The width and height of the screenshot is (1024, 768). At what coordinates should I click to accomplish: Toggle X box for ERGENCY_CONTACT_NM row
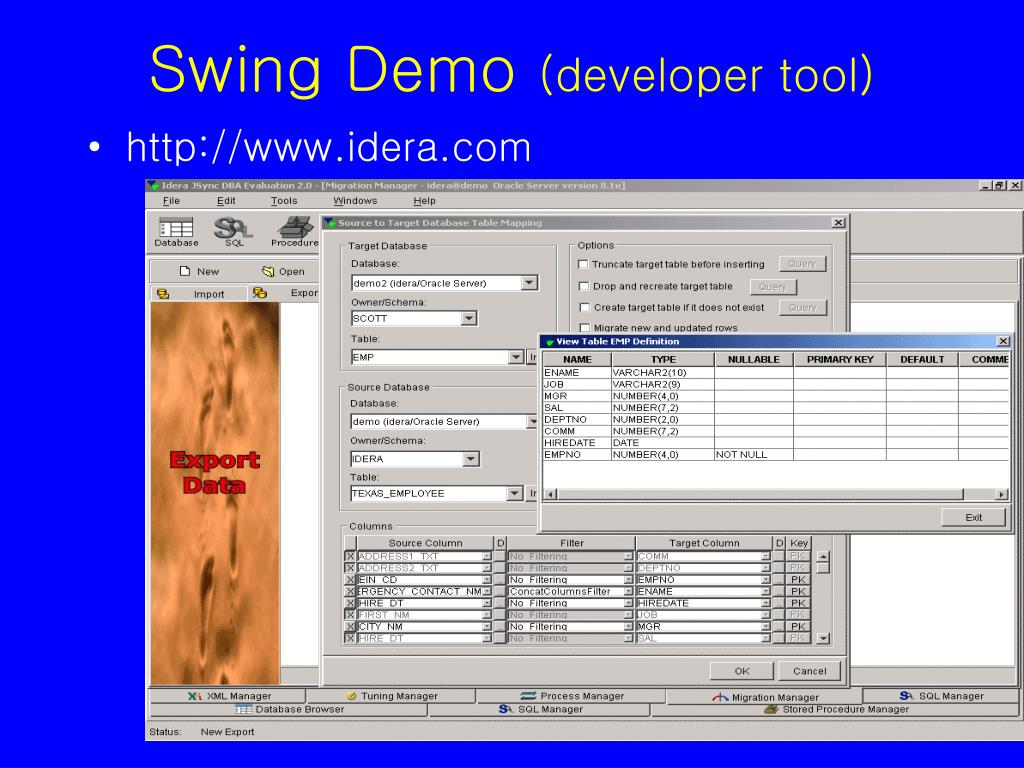tap(350, 592)
